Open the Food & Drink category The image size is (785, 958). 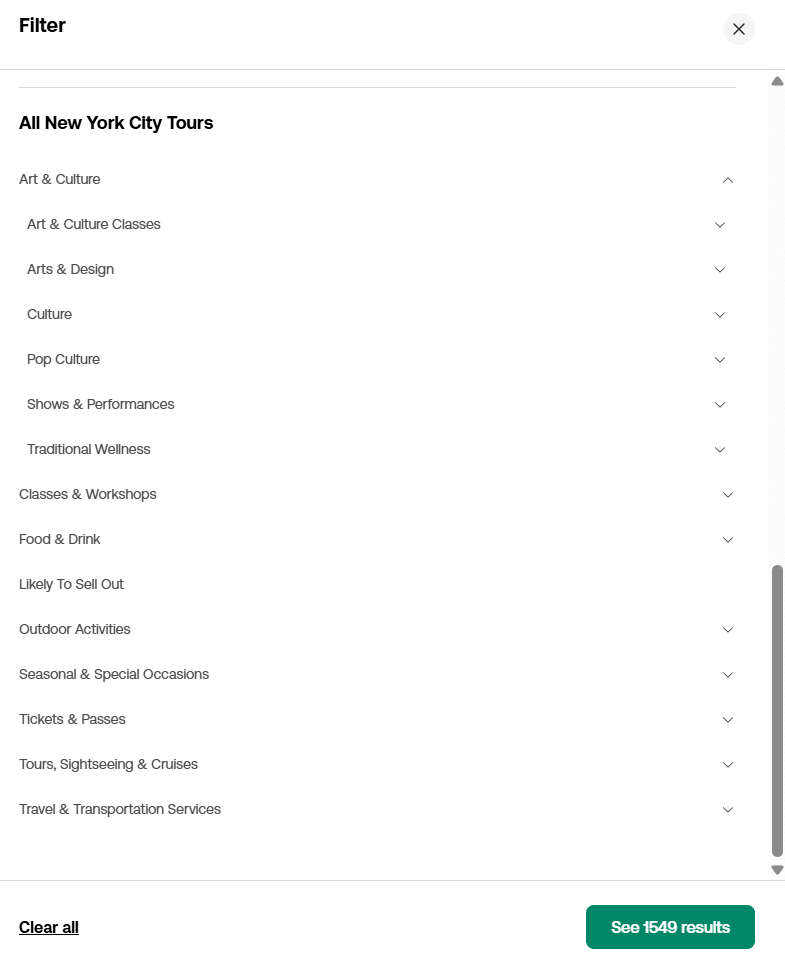pos(377,539)
